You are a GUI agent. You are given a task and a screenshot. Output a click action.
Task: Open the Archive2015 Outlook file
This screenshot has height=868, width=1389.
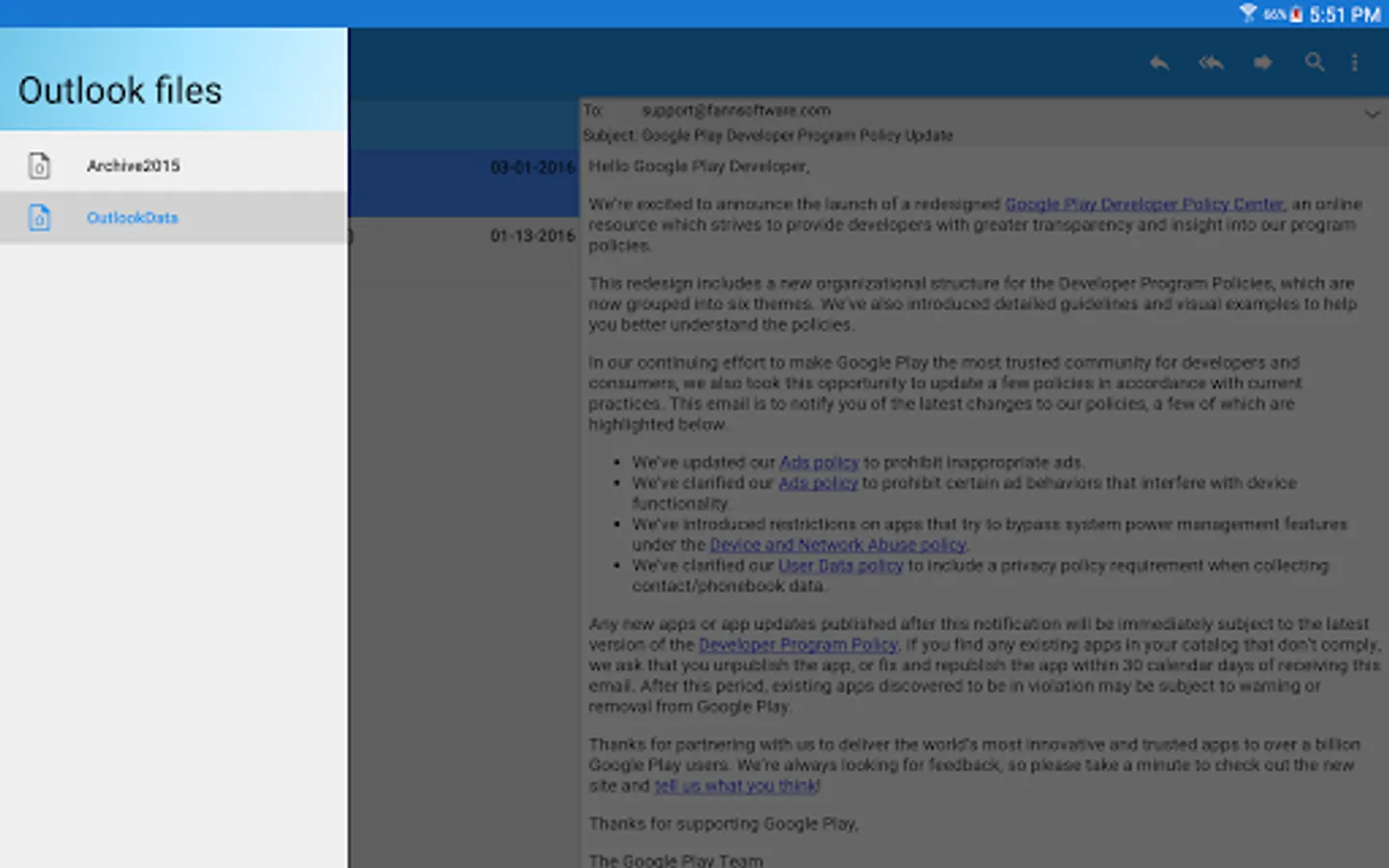(174, 166)
